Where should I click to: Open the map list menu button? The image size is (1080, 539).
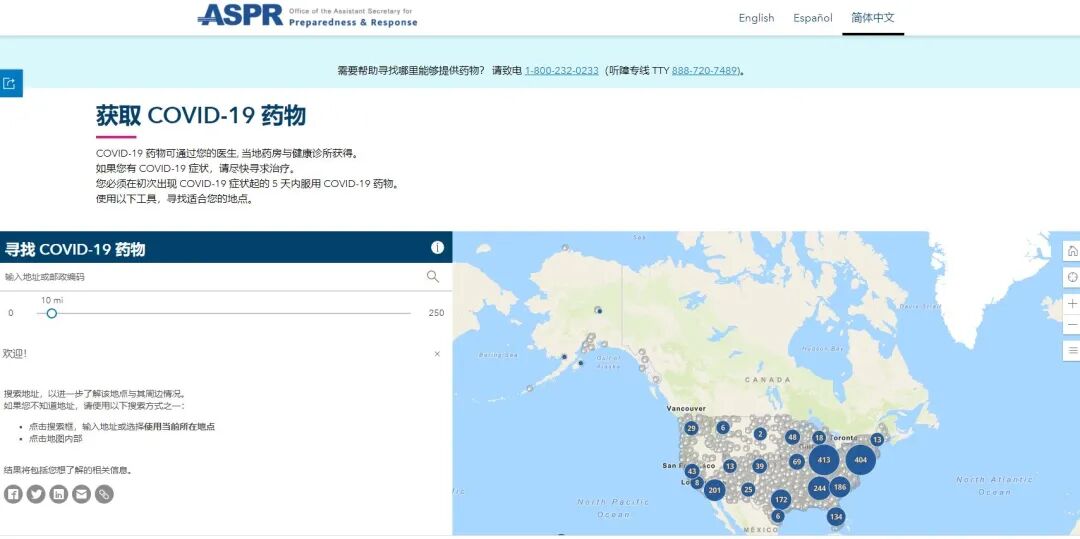(x=1072, y=350)
